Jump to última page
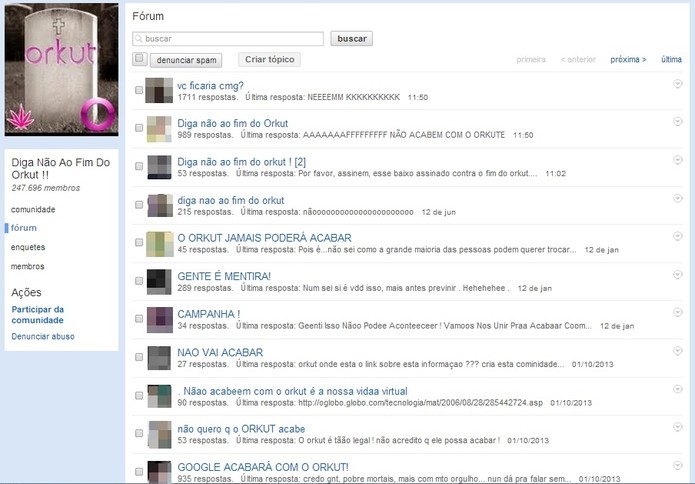 672,59
